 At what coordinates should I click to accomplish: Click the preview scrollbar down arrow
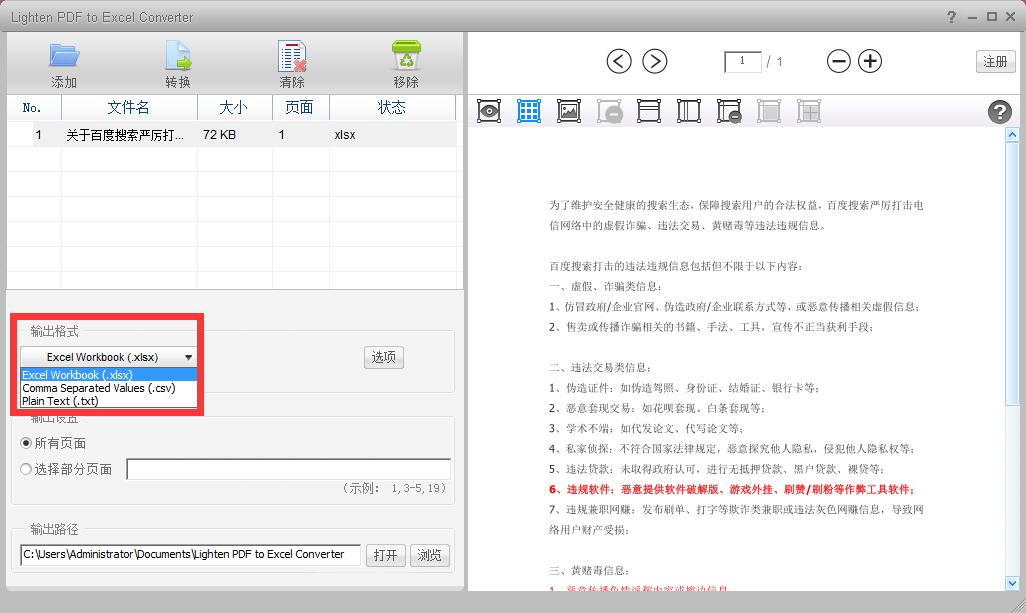click(1012, 583)
